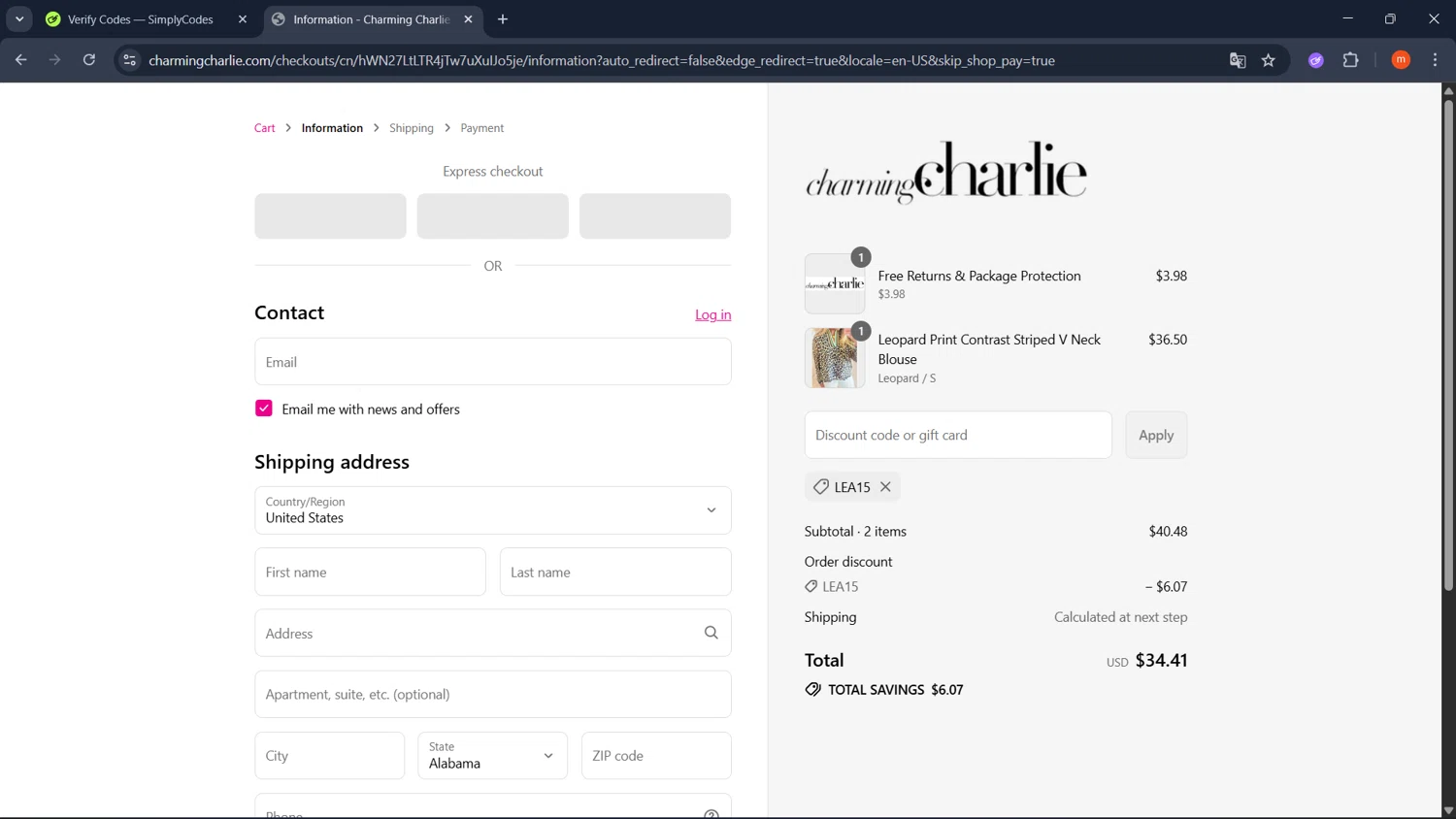The width and height of the screenshot is (1456, 819).
Task: Open the purple extension icon
Action: click(x=1316, y=60)
